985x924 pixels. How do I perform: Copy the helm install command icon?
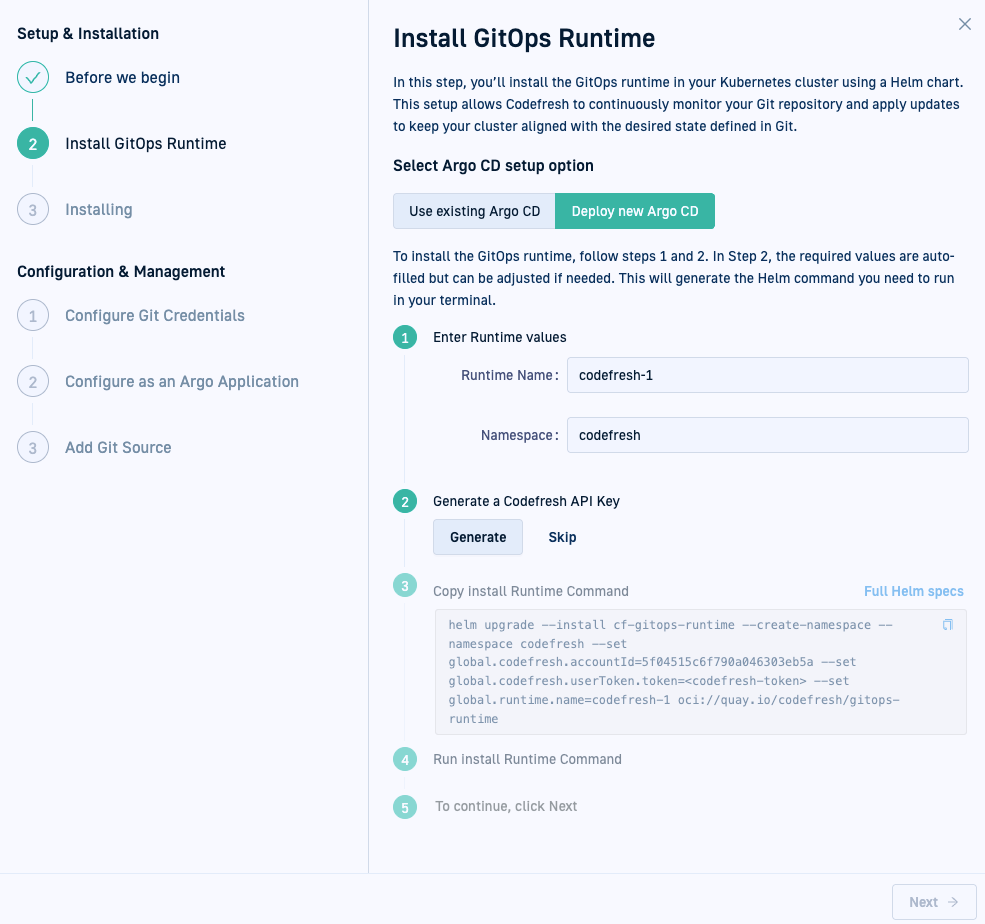point(948,625)
